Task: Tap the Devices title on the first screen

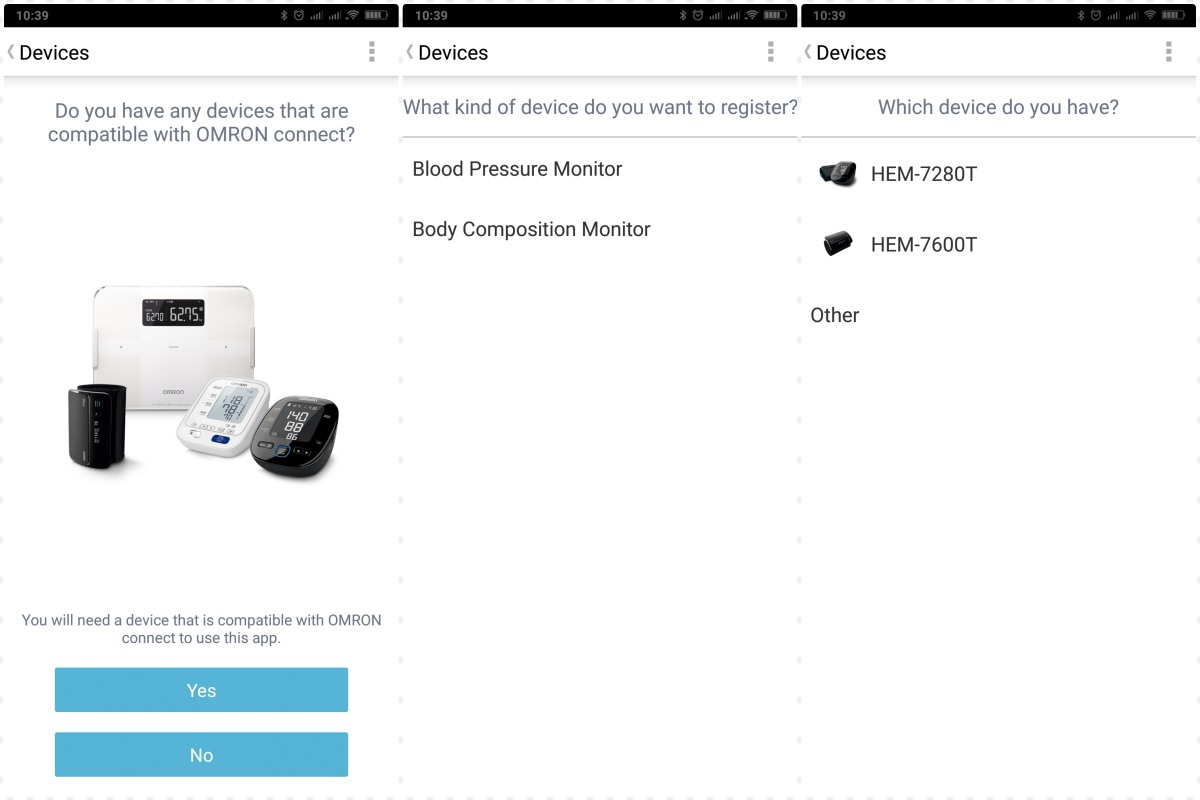Action: tap(54, 53)
